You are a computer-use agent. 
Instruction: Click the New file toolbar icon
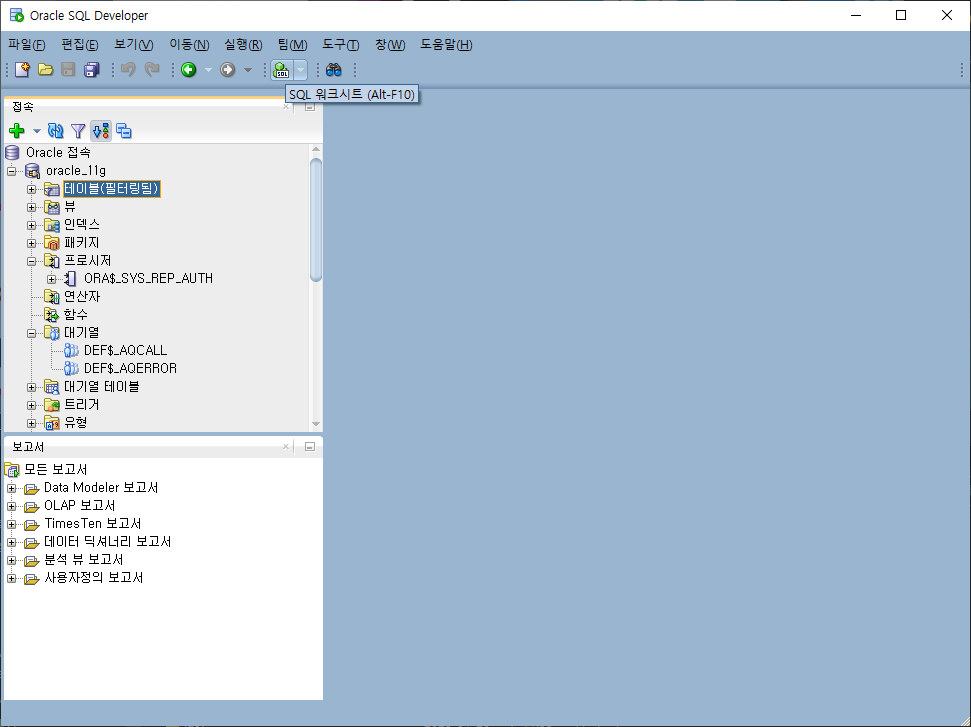[22, 69]
